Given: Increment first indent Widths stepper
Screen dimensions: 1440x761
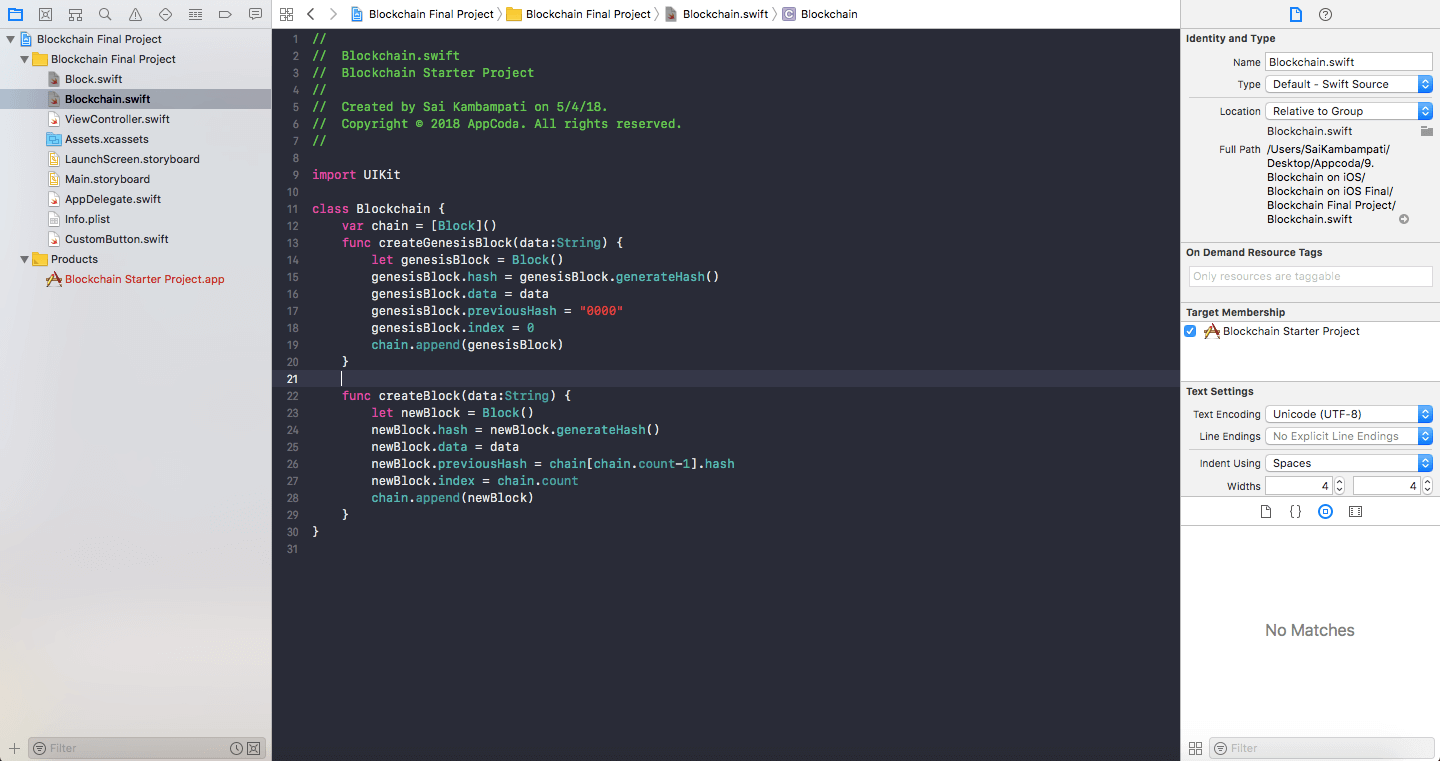Looking at the screenshot, I should coord(1340,482).
